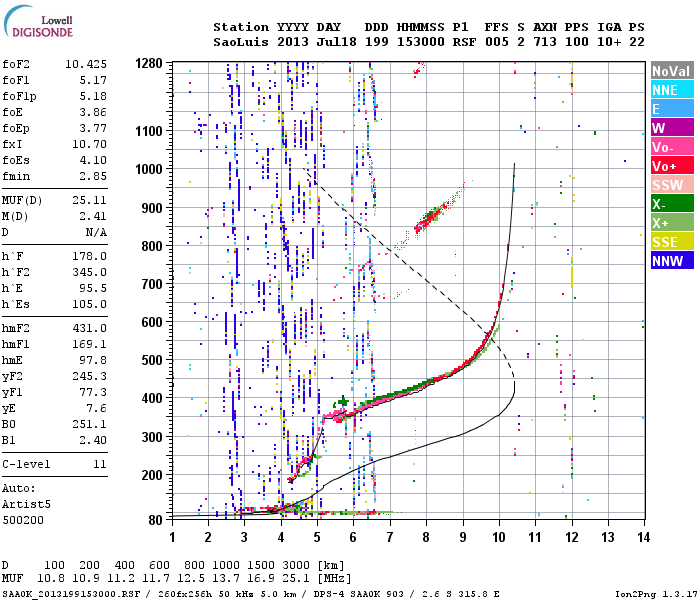Click the 5 MHz frequency axis label

[317, 537]
